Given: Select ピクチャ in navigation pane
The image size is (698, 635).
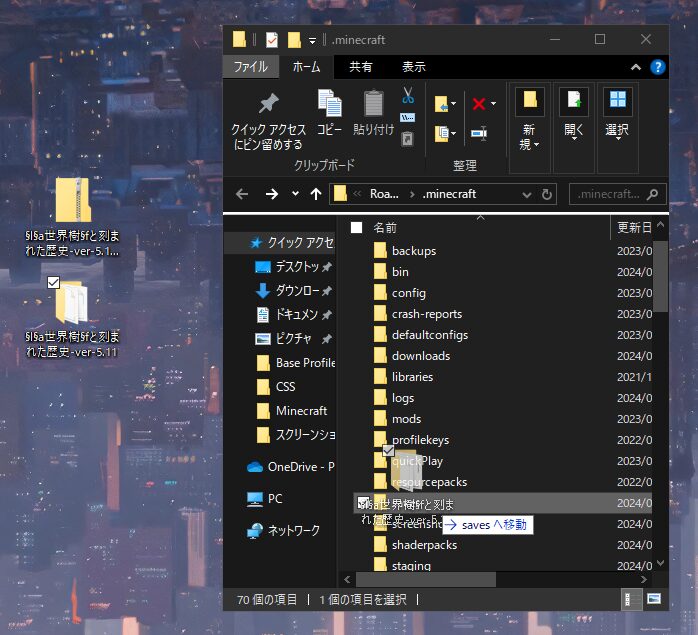Looking at the screenshot, I should 293,338.
